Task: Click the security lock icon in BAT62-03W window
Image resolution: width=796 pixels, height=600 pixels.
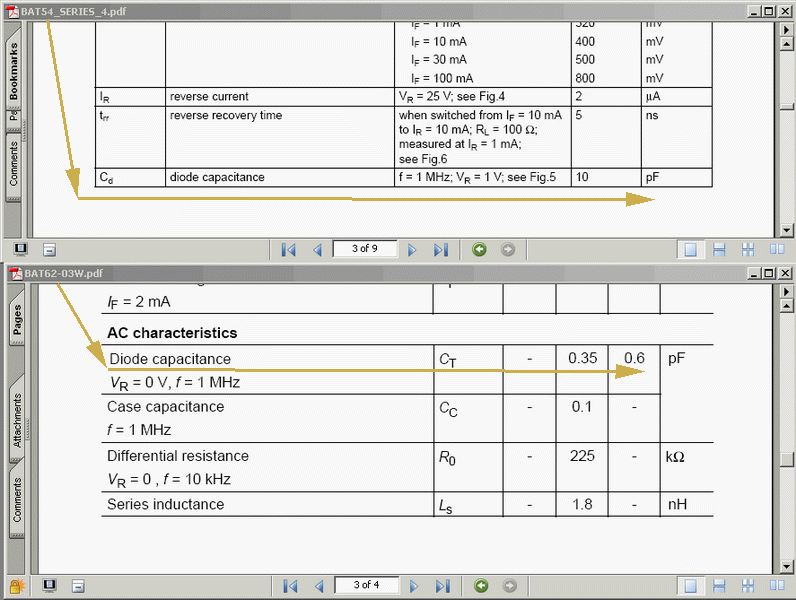Action: (16, 586)
